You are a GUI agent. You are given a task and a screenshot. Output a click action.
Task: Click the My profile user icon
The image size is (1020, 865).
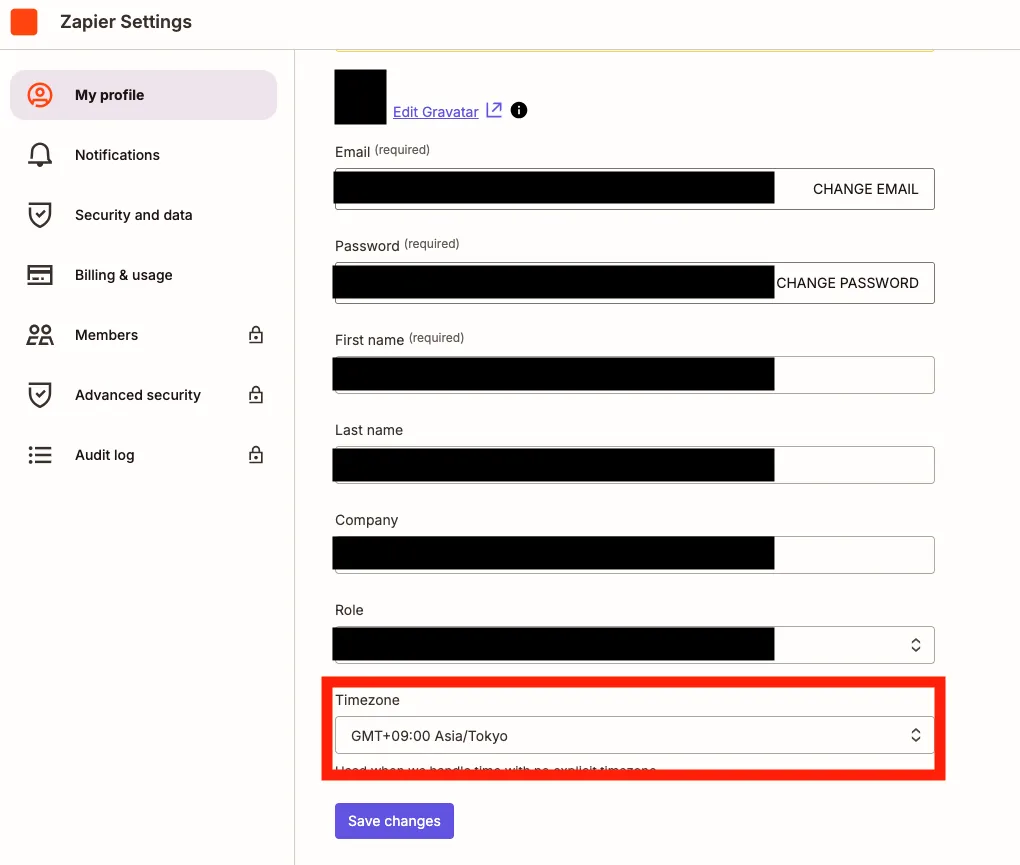click(x=40, y=95)
